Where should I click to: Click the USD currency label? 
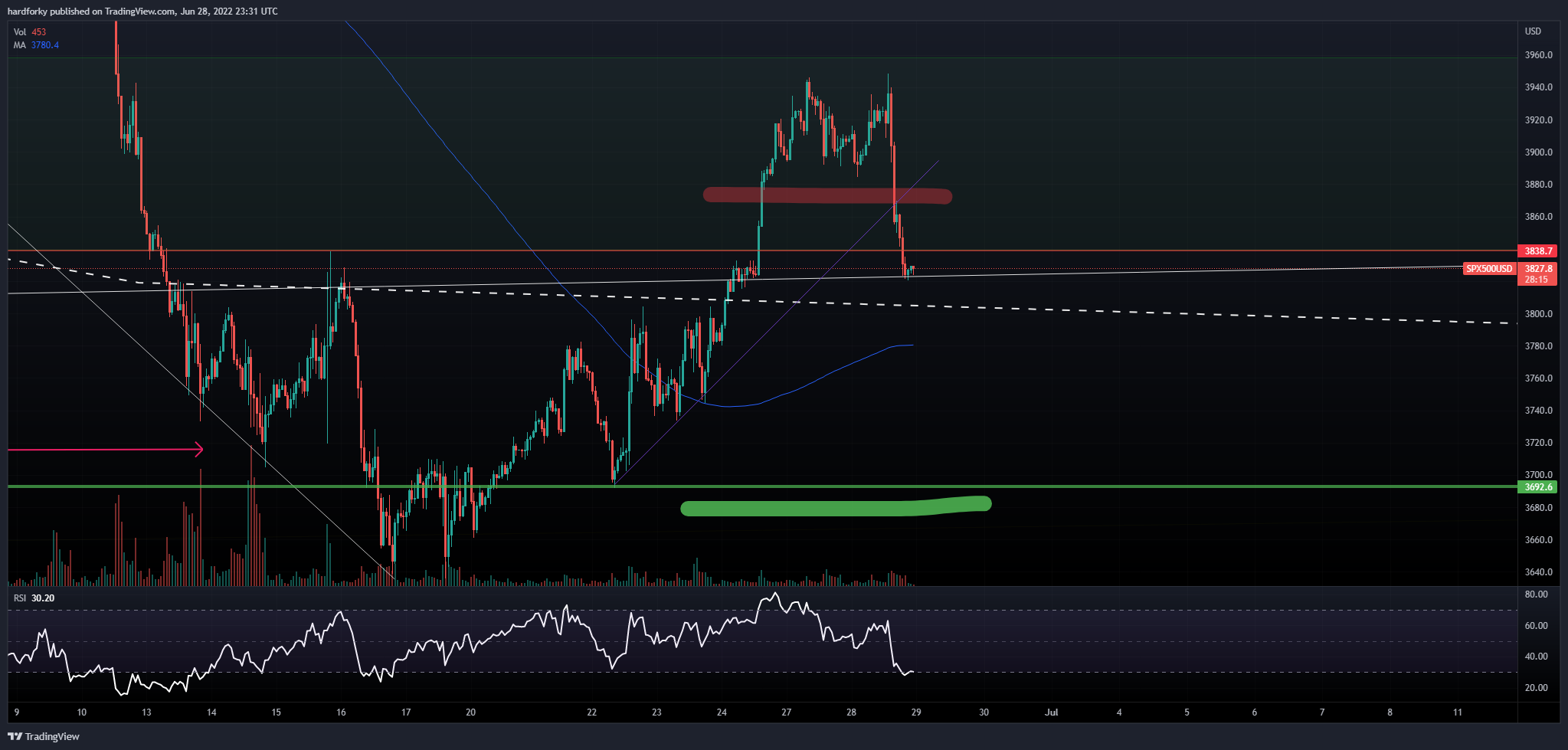[1533, 31]
